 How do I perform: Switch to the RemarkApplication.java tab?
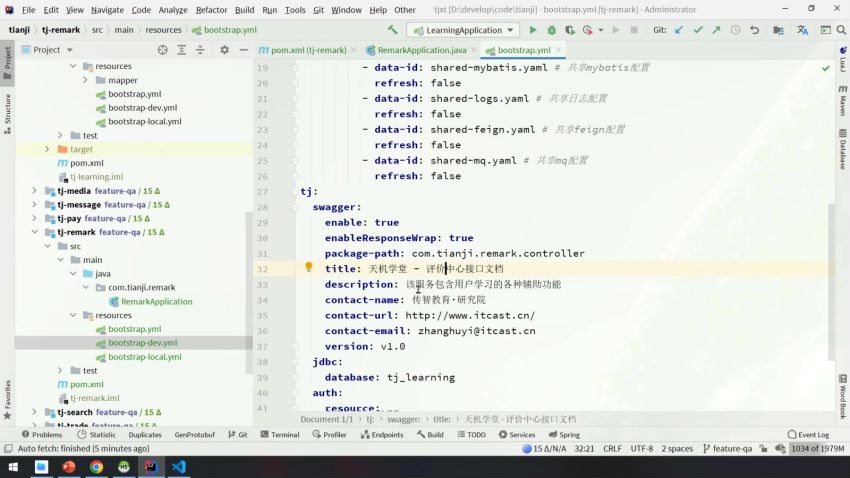coord(421,50)
